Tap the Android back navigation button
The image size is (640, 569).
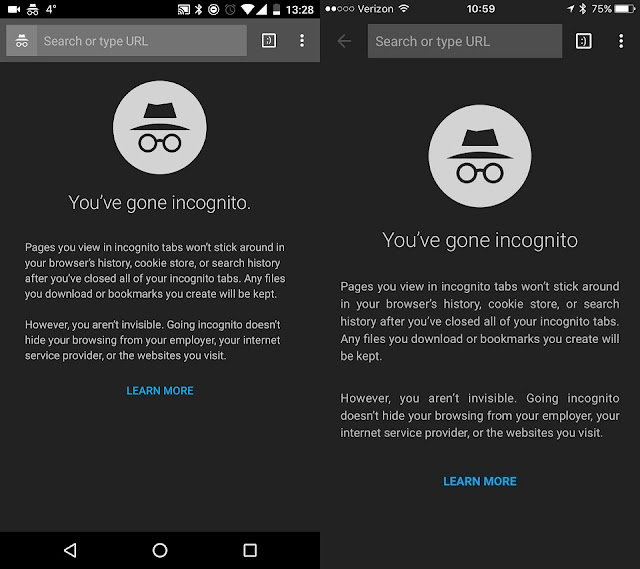coord(70,550)
